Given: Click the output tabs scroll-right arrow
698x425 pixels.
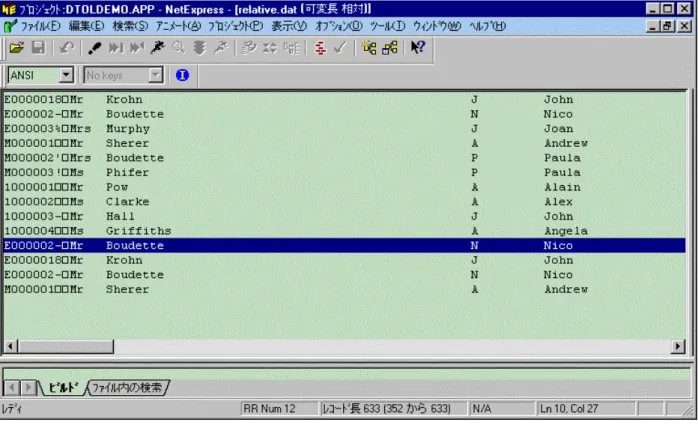Looking at the screenshot, I should pos(28,388).
